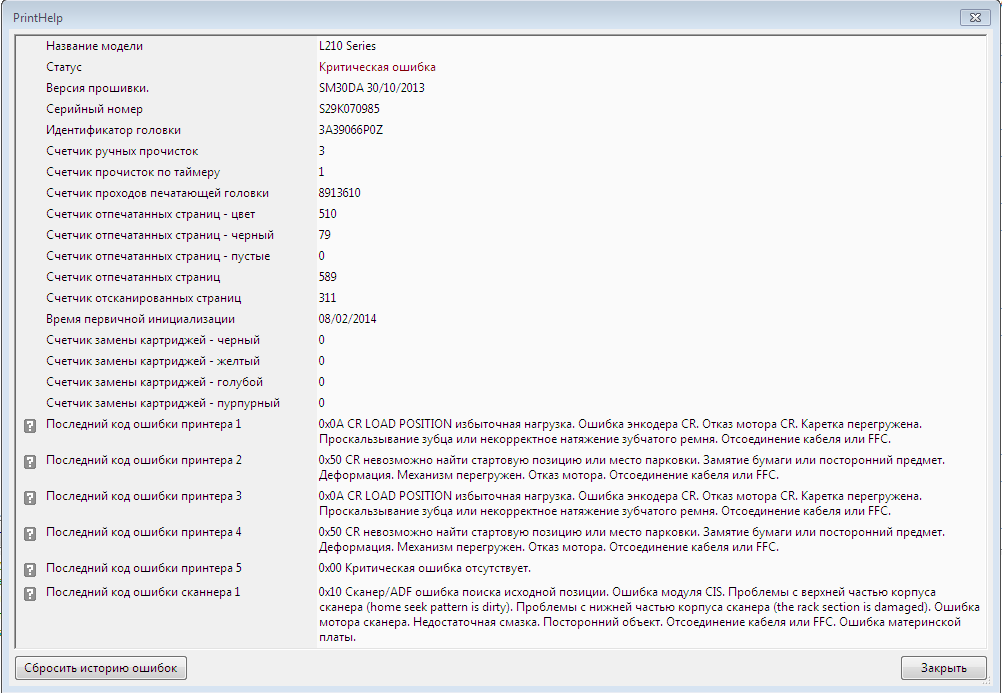Click help icon for printer error code 3
1002x693 pixels.
coord(30,497)
